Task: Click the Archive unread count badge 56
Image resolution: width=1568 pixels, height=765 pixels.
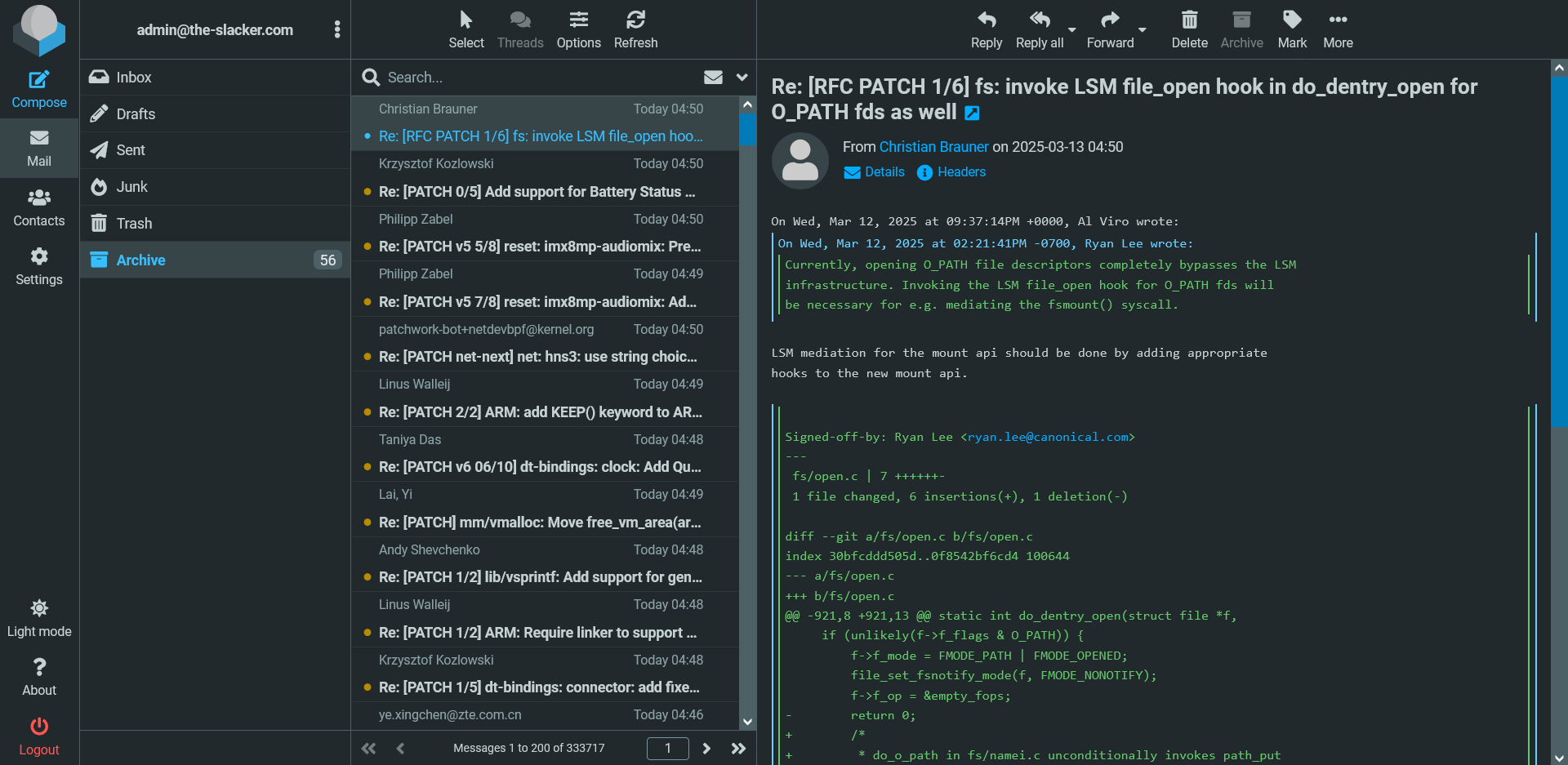Action: (x=327, y=260)
